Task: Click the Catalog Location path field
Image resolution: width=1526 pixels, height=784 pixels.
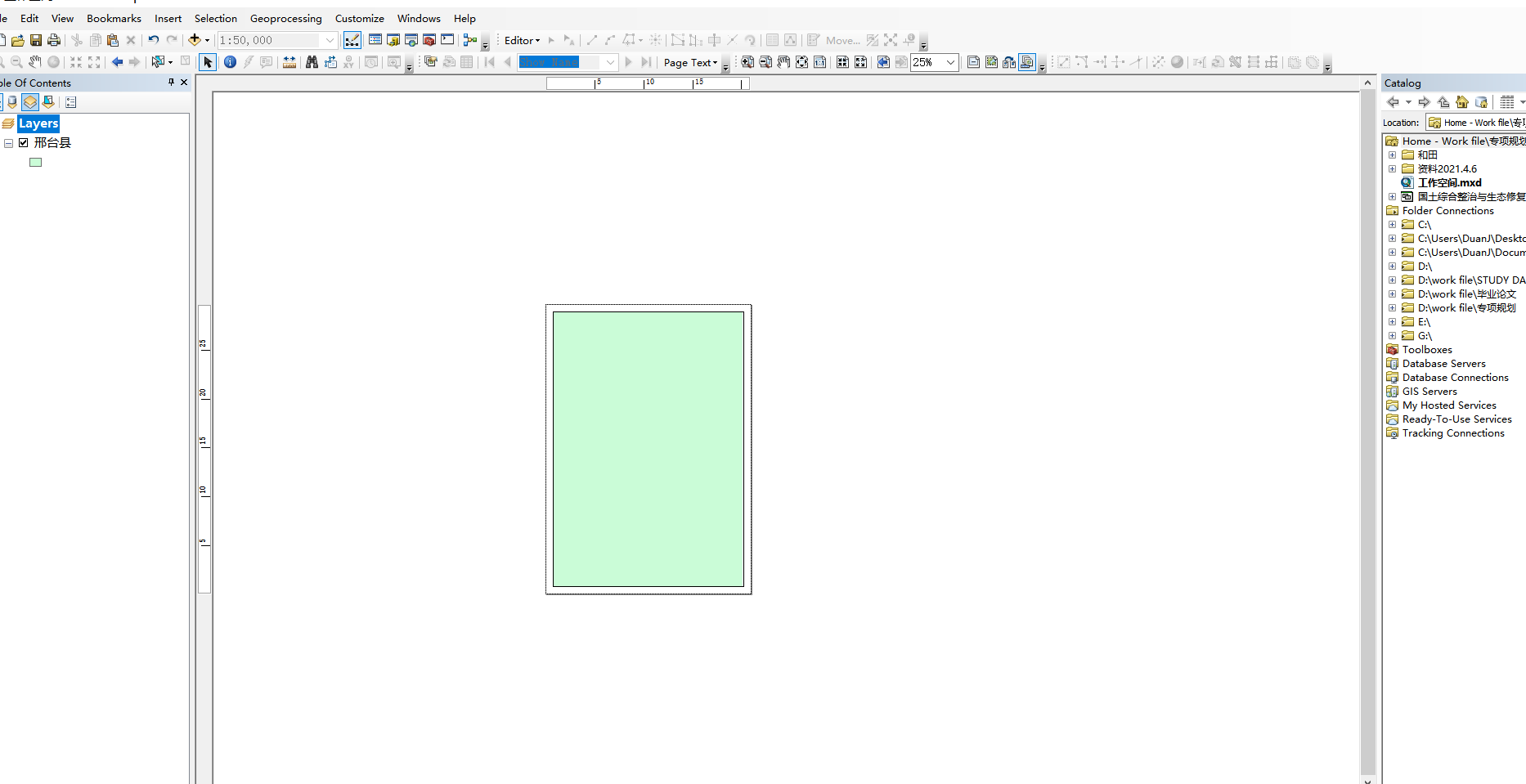Action: point(1476,123)
